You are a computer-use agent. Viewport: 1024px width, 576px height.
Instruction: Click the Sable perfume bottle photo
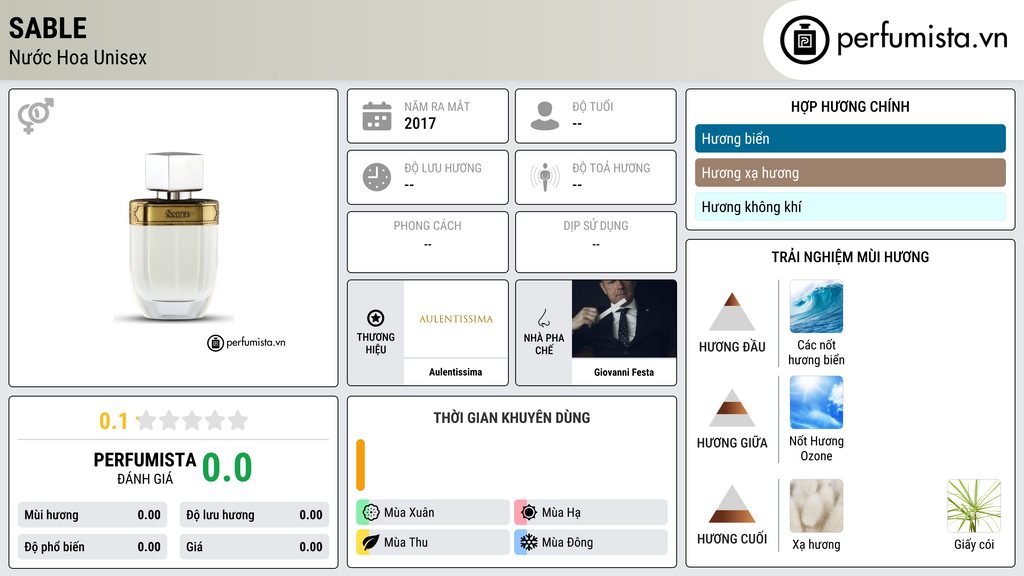point(174,236)
